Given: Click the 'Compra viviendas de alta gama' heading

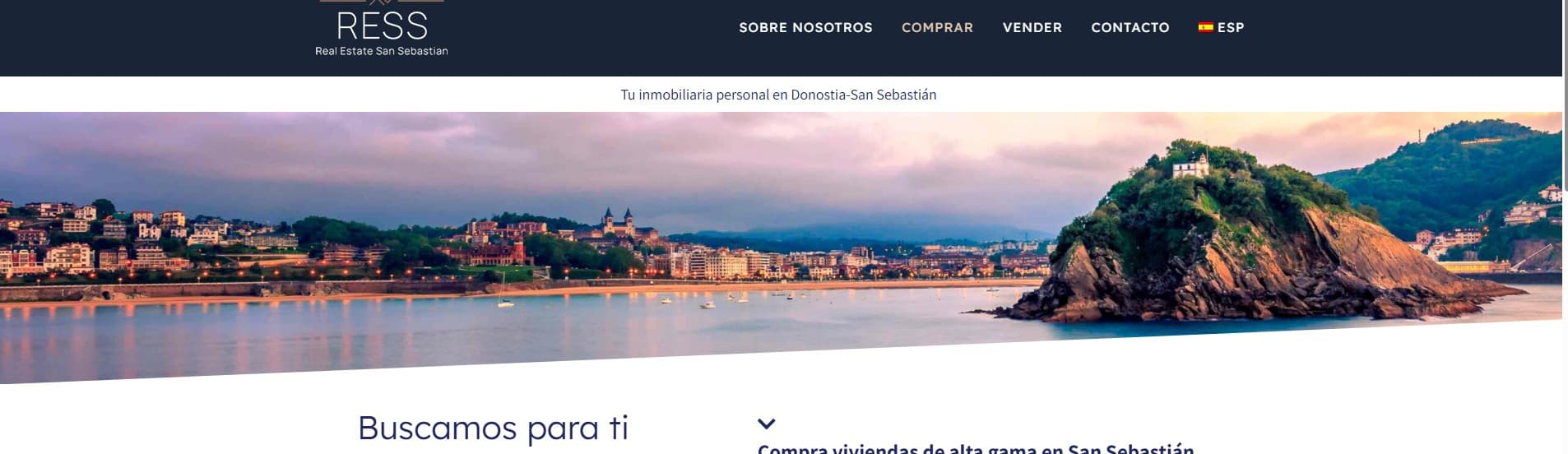Looking at the screenshot, I should [x=975, y=449].
